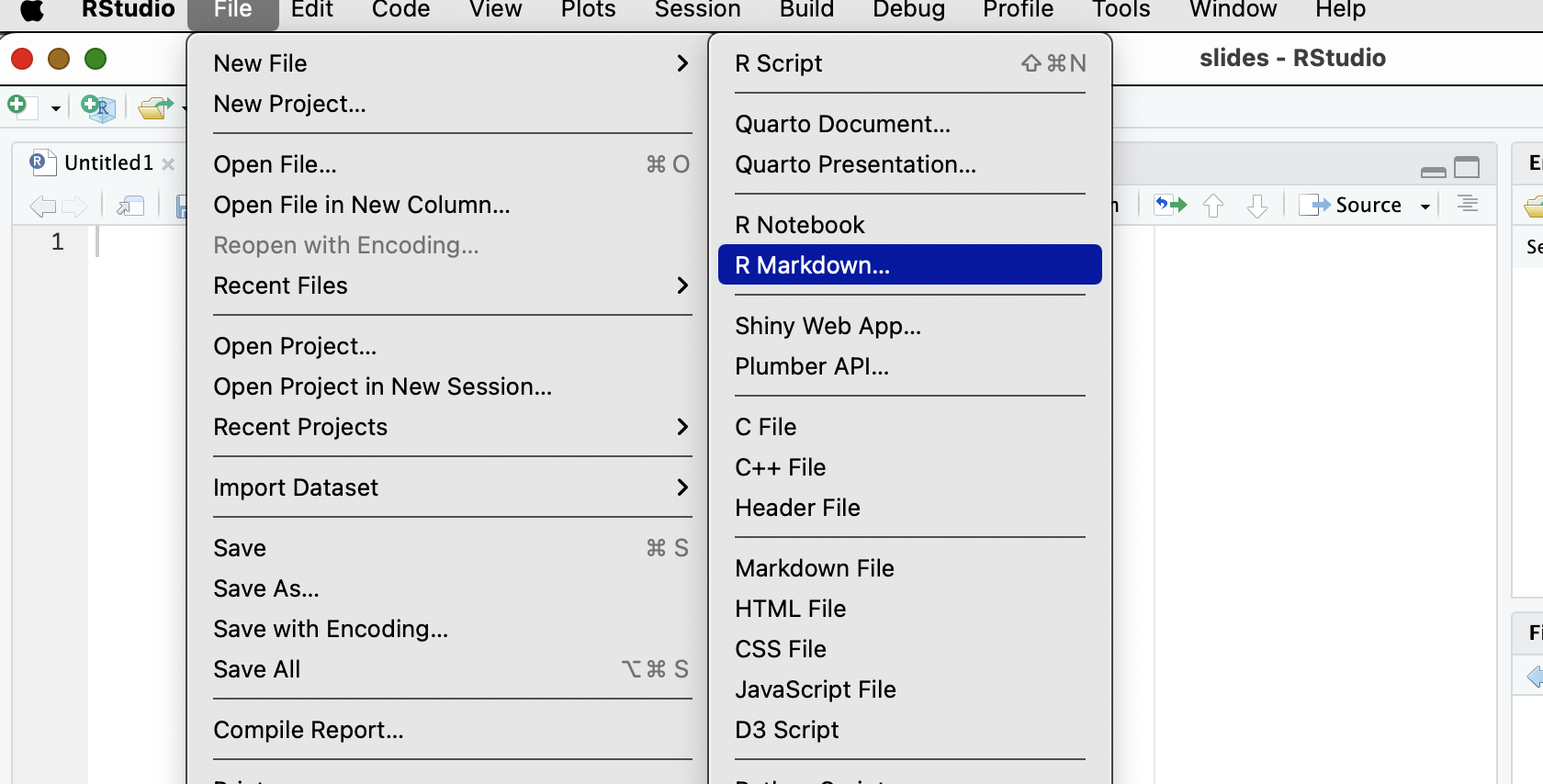Open the Edit menu
The height and width of the screenshot is (784, 1543).
(x=311, y=9)
